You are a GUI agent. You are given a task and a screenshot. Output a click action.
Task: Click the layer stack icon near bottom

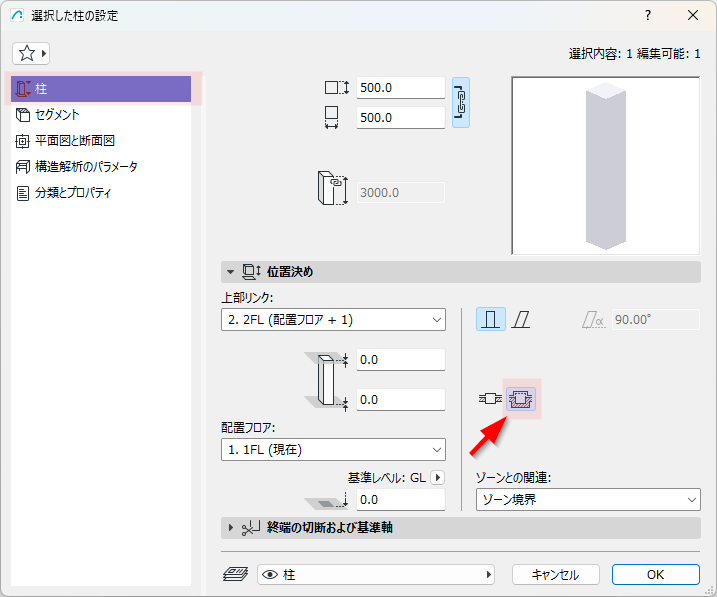point(235,574)
